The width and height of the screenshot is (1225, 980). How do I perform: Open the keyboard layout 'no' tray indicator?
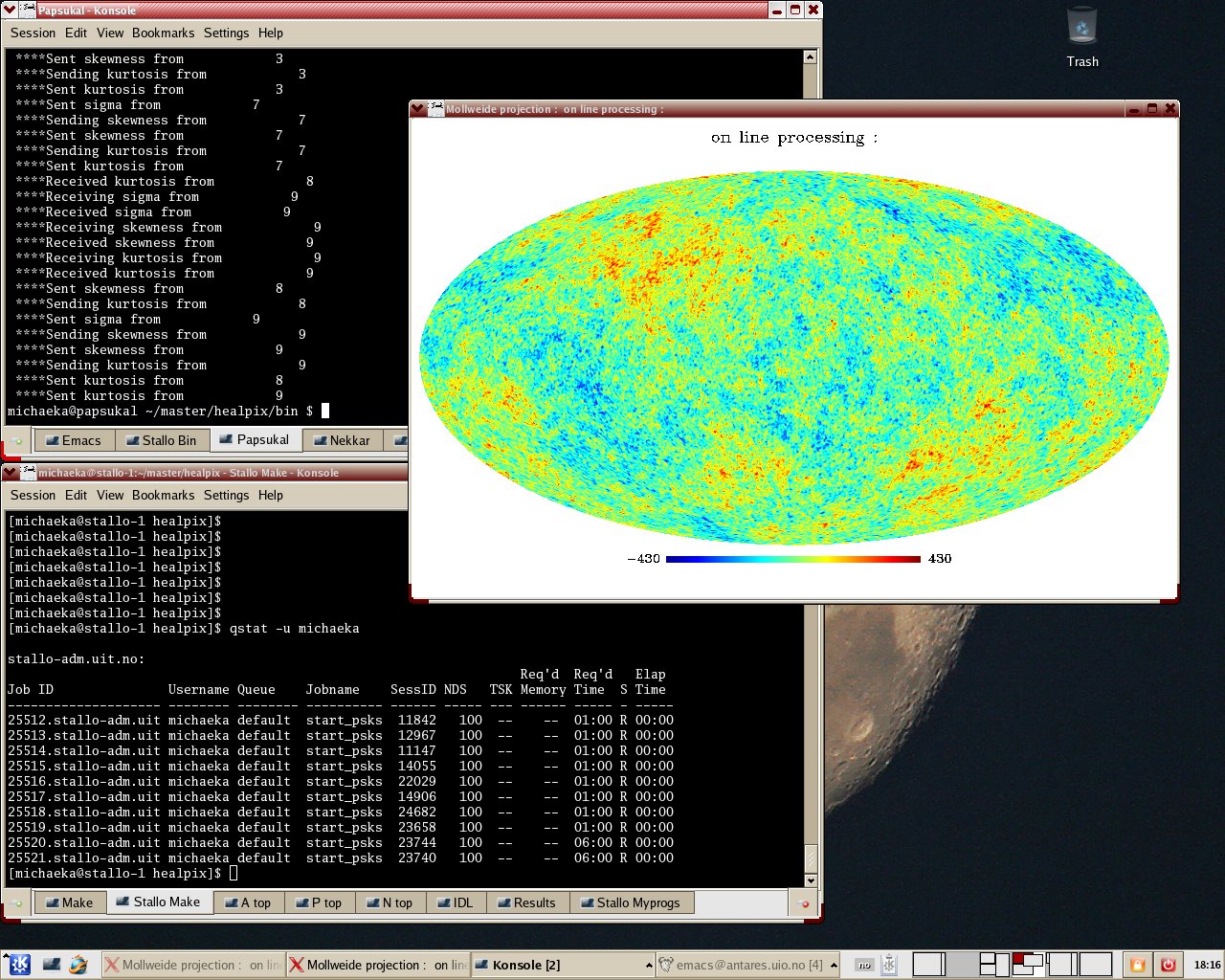point(864,965)
